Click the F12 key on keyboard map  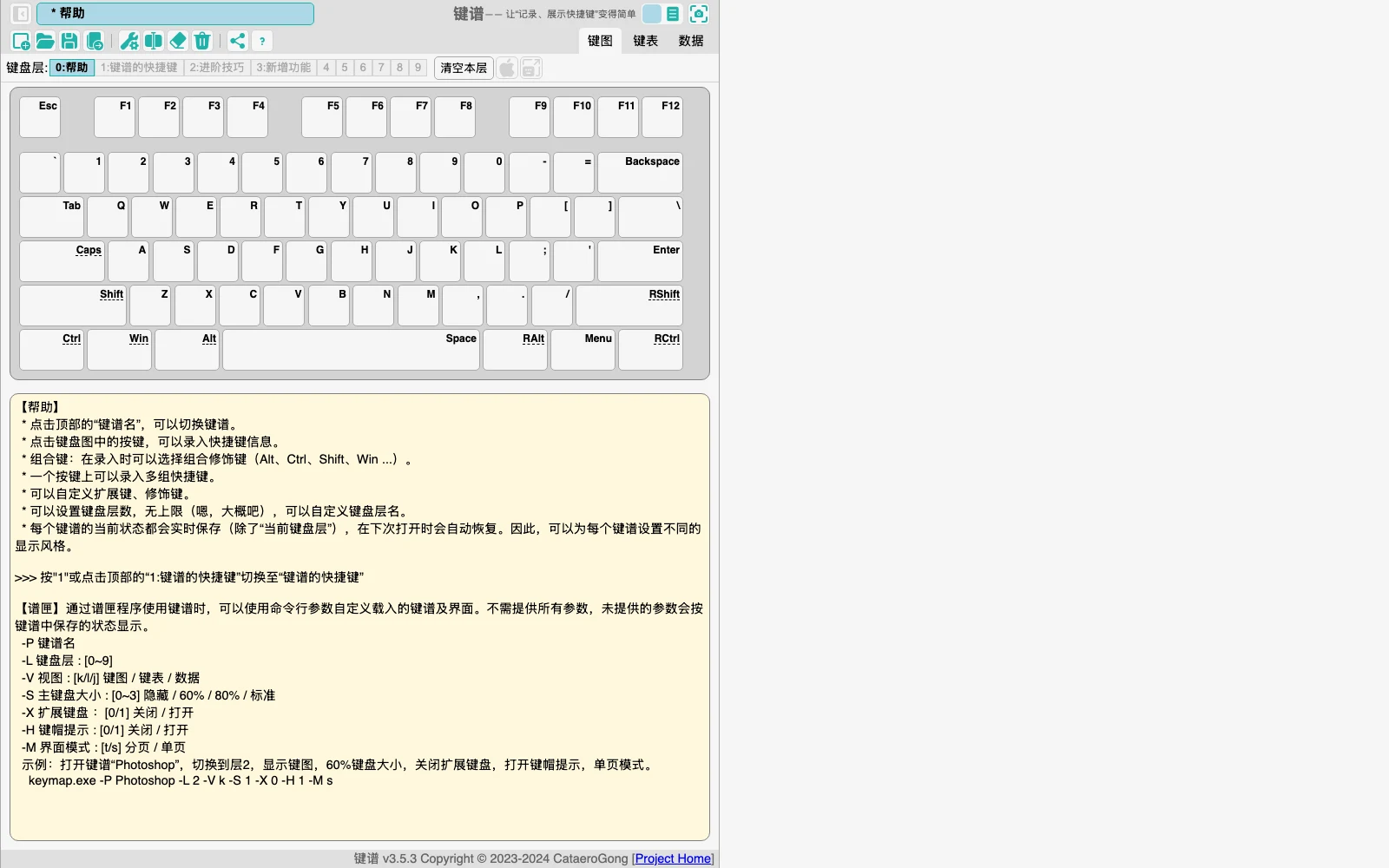[x=662, y=117]
